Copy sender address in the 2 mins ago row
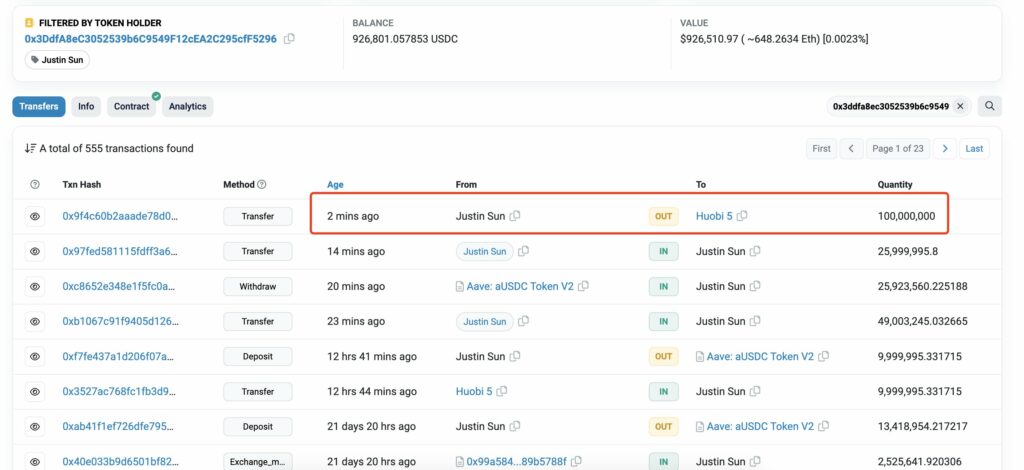This screenshot has width=1024, height=470. click(515, 216)
